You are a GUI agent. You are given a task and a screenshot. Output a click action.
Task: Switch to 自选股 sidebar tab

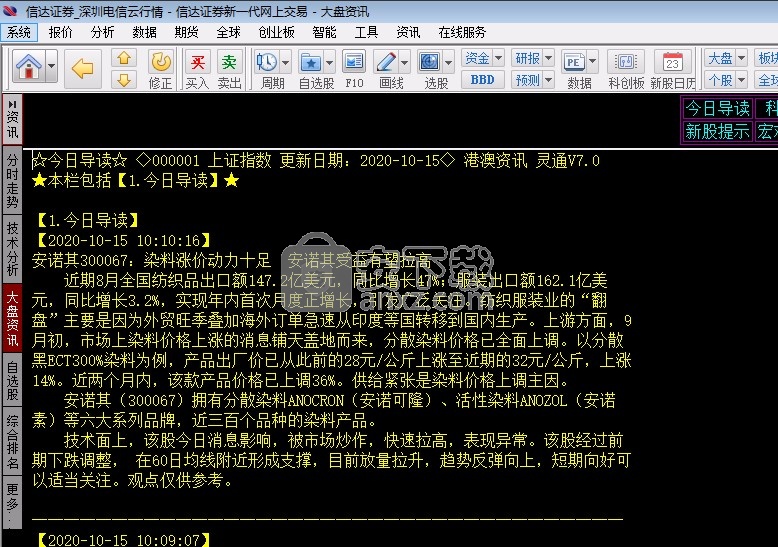click(12, 380)
